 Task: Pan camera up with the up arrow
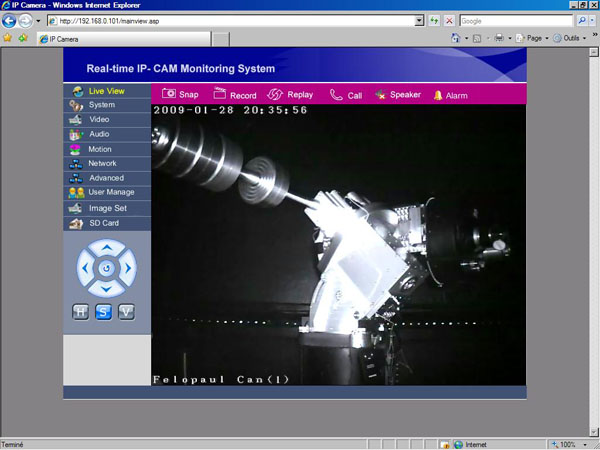click(x=107, y=248)
